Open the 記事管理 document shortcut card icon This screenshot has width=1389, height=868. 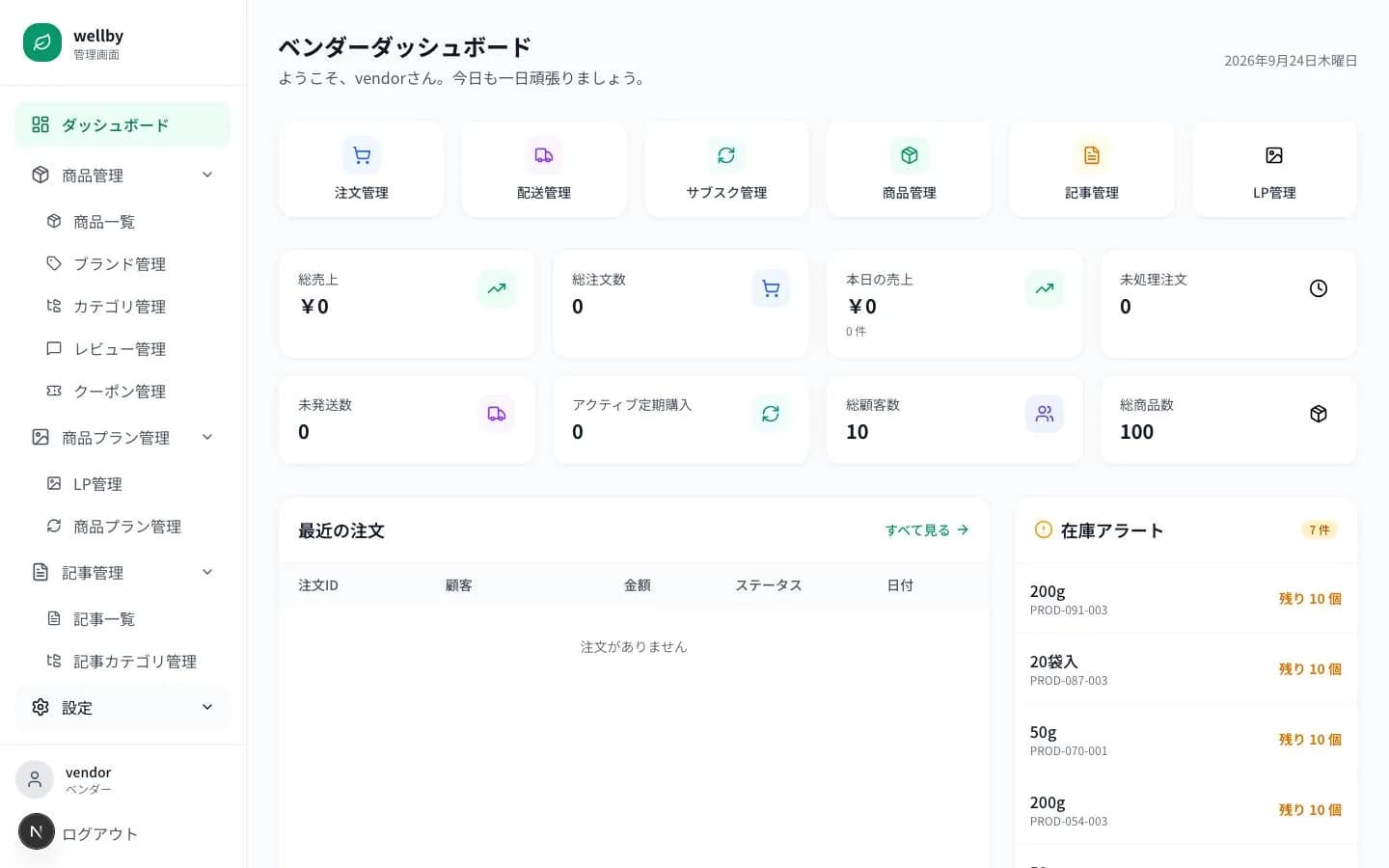point(1092,155)
